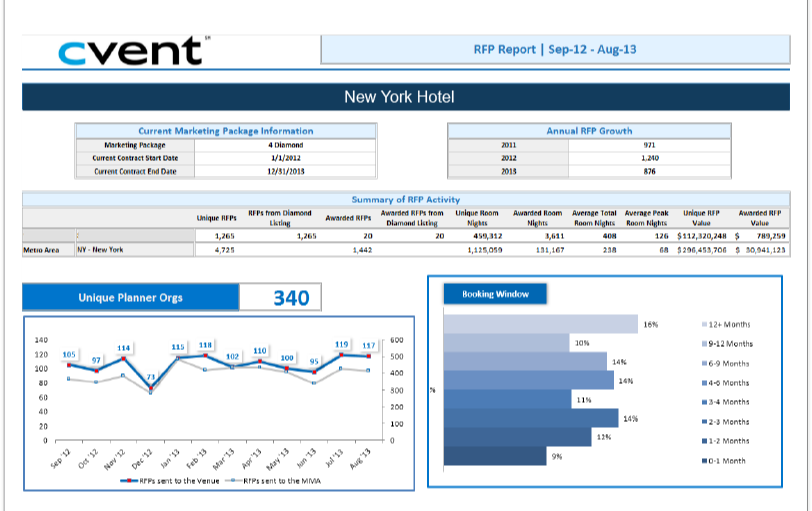Viewport: 812px width, 511px height.
Task: Select the hotel unique RFP value $112,320,248
Action: coord(702,236)
